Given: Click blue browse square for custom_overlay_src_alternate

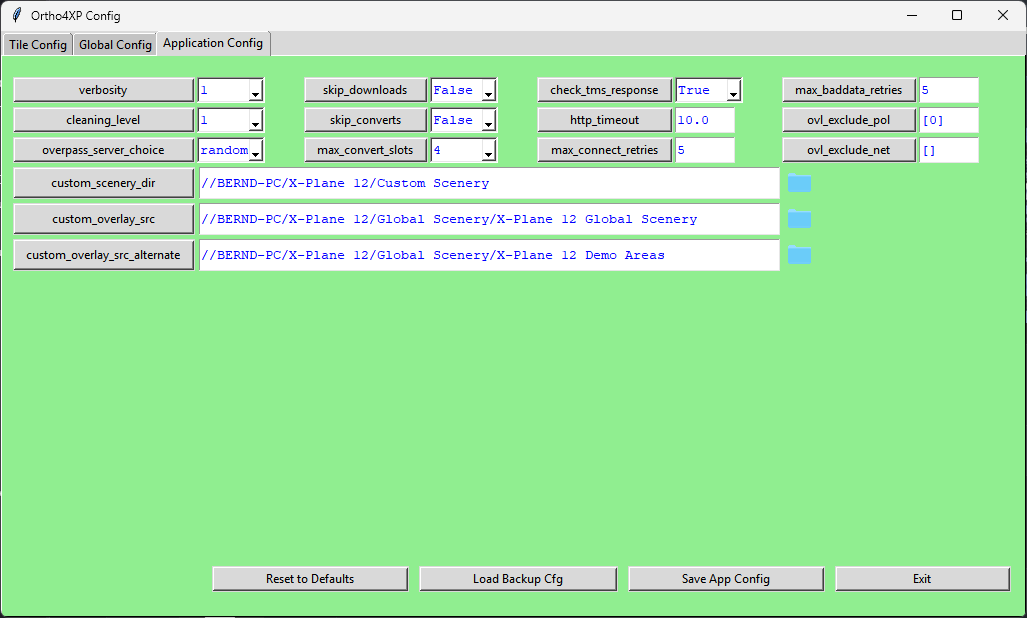Looking at the screenshot, I should tap(799, 255).
